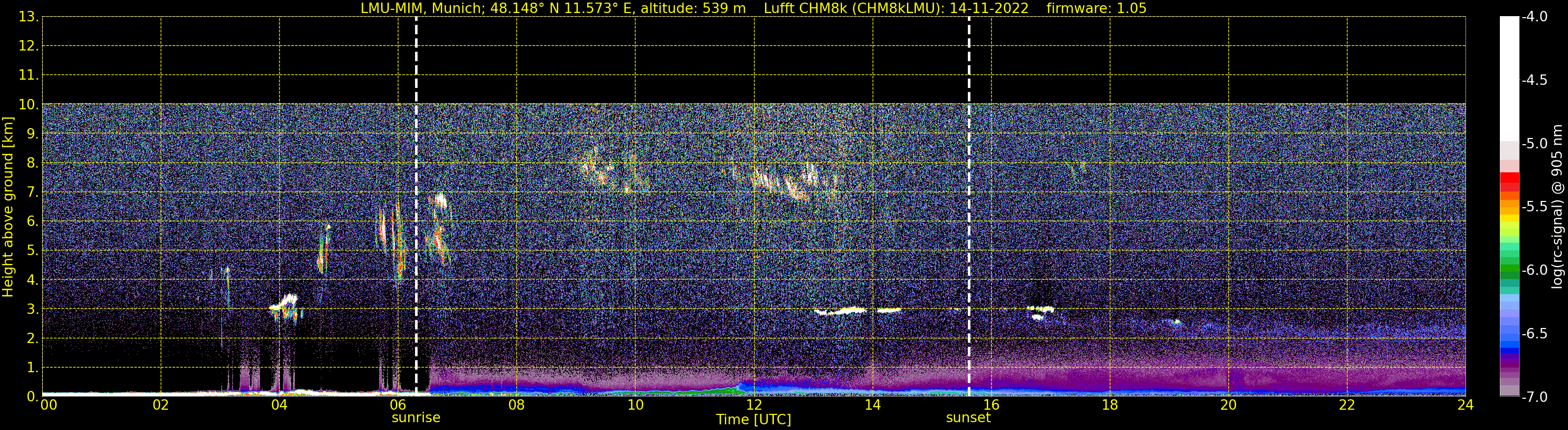The height and width of the screenshot is (430, 1568).
Task: Click the 'log(rc-signal) @ 905 nm' colorbar label
Action: coord(1557,207)
